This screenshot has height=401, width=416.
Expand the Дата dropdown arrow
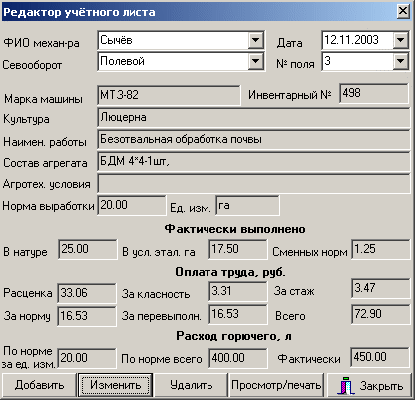(x=400, y=40)
